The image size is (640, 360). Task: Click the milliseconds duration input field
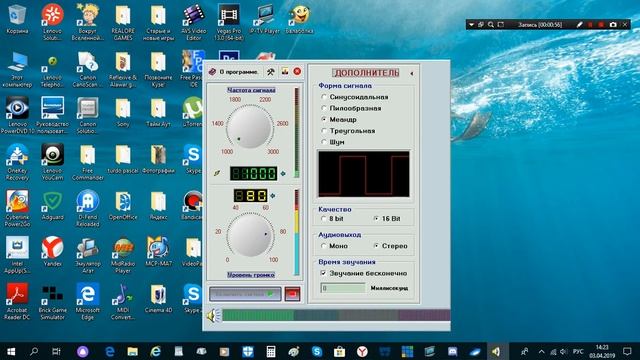pos(343,288)
